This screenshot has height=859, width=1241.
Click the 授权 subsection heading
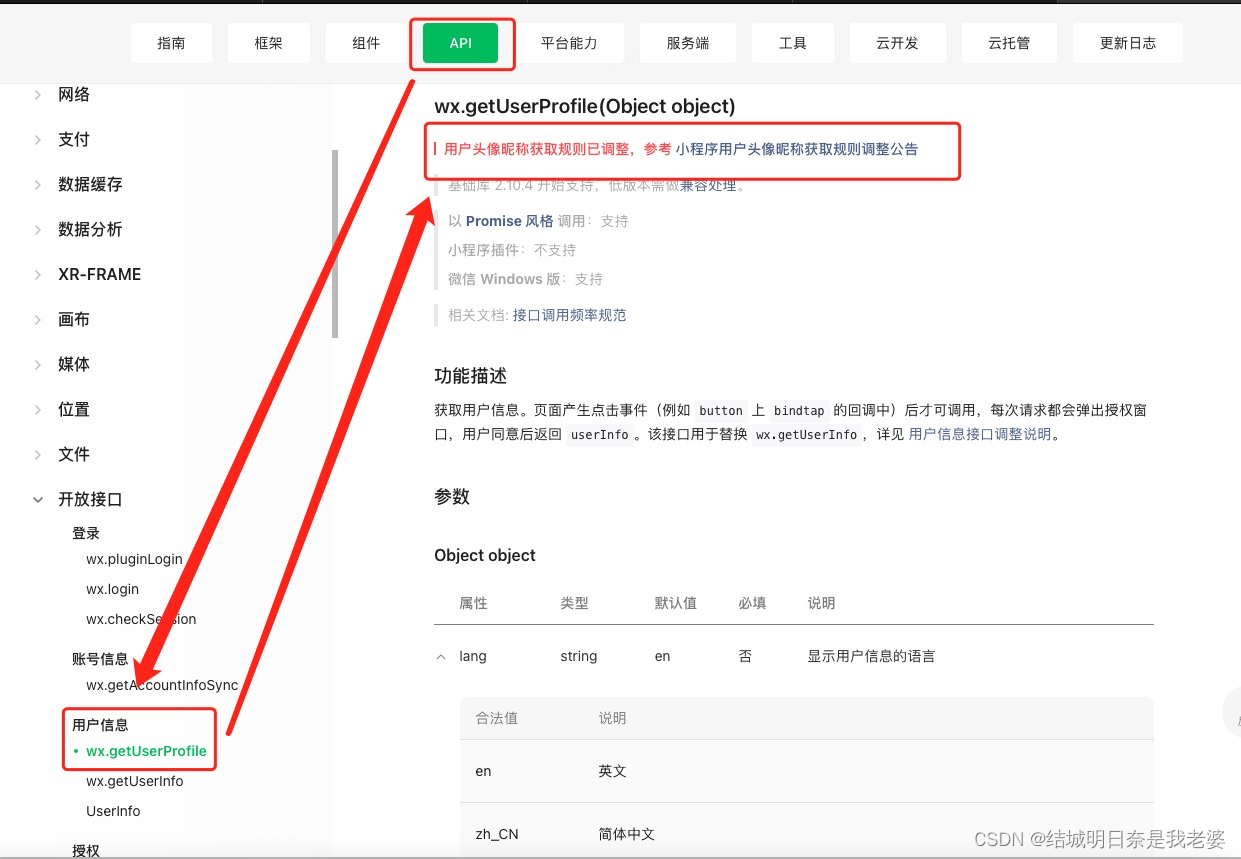point(86,850)
